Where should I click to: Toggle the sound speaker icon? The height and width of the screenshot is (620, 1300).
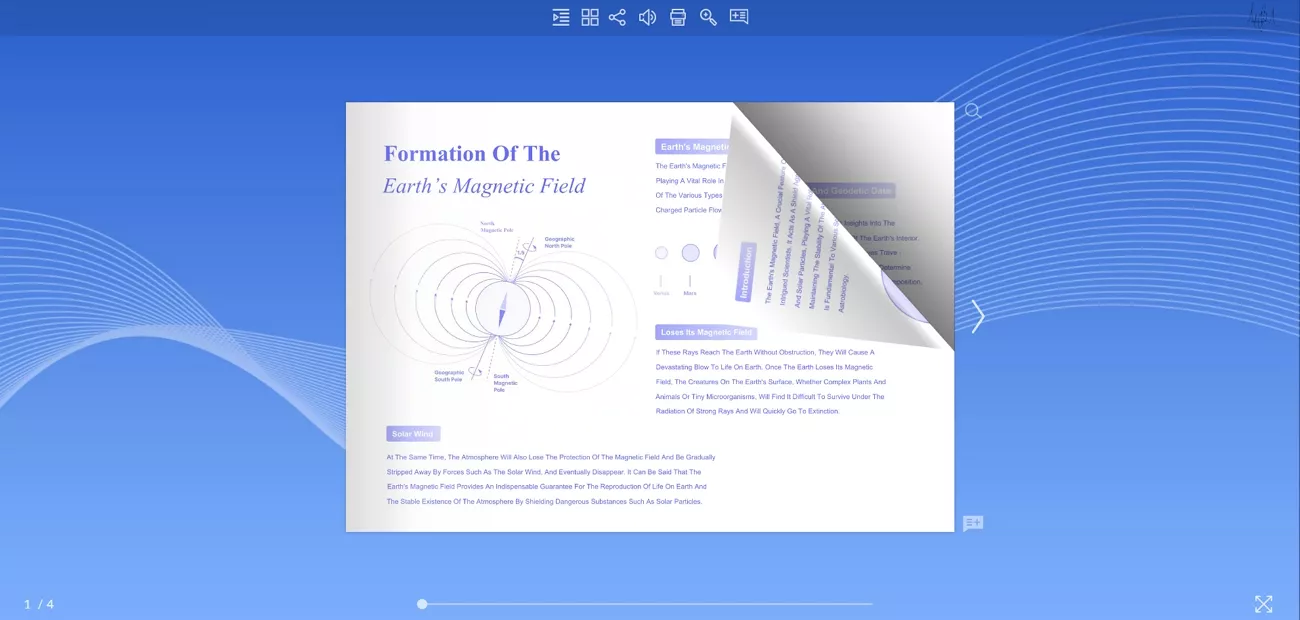coord(648,17)
